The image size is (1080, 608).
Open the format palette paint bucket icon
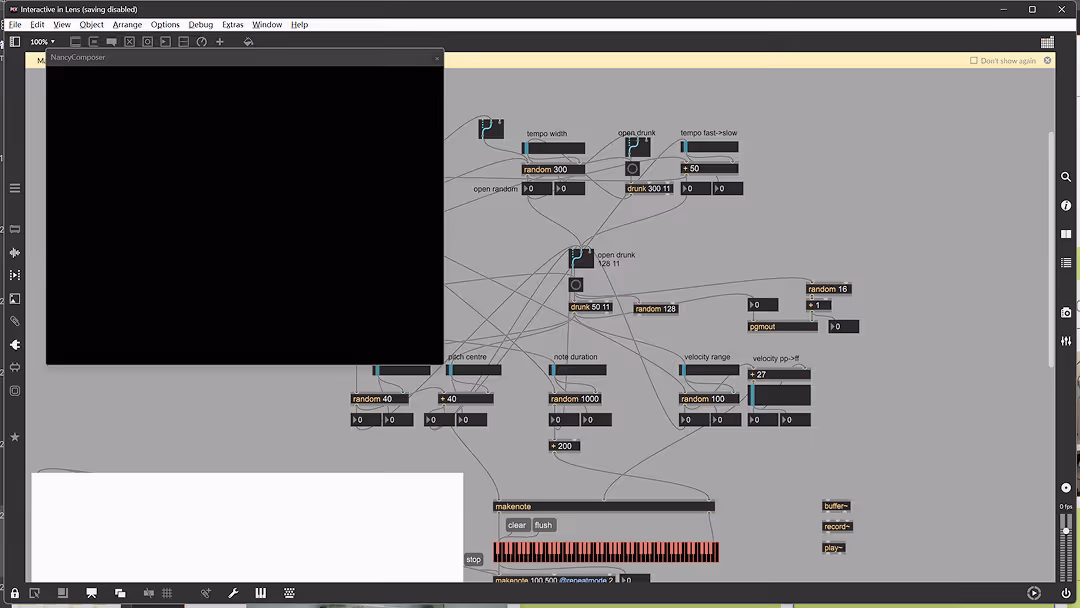click(x=248, y=41)
